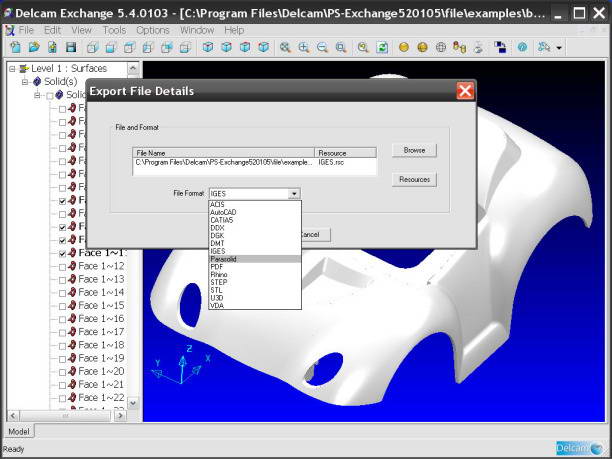Open the Edit menu
This screenshot has height=459, width=612.
(52, 30)
